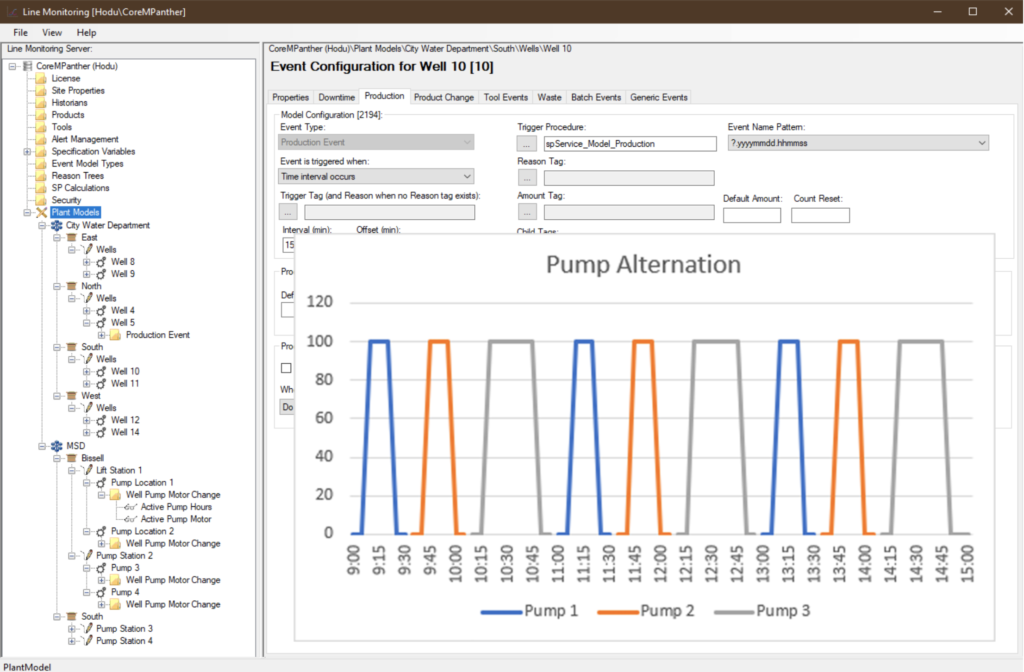Click the Trigger Tag text field
Viewport: 1024px width, 672px height.
tap(390, 212)
